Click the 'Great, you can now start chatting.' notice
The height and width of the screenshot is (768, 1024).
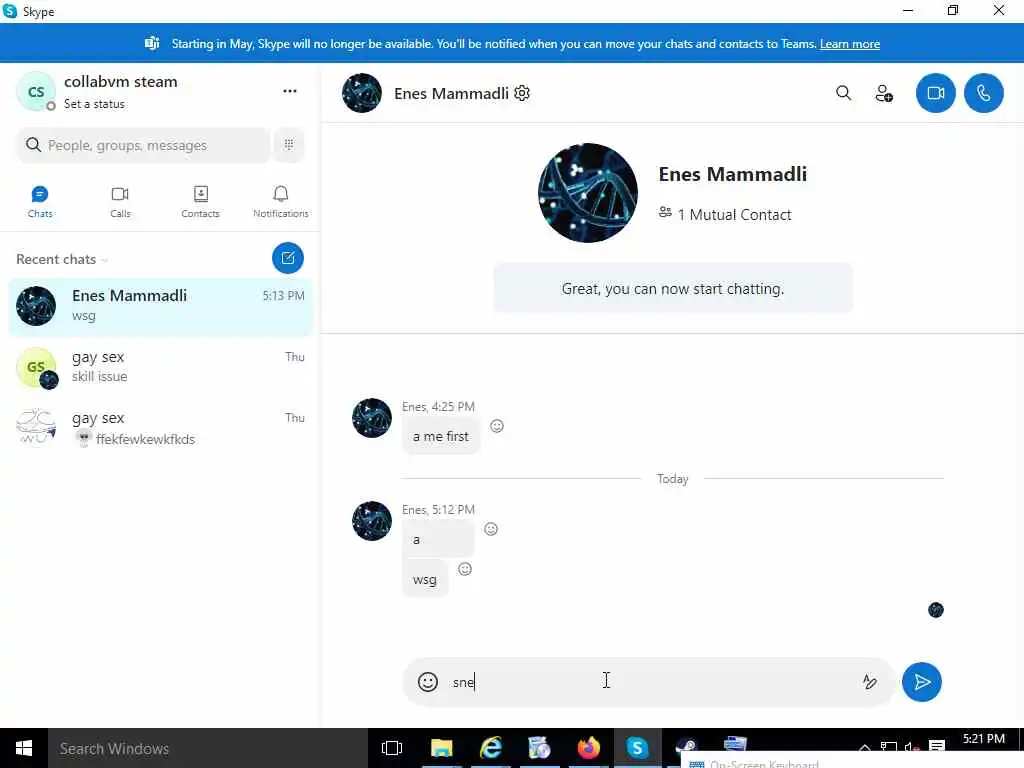pos(673,289)
